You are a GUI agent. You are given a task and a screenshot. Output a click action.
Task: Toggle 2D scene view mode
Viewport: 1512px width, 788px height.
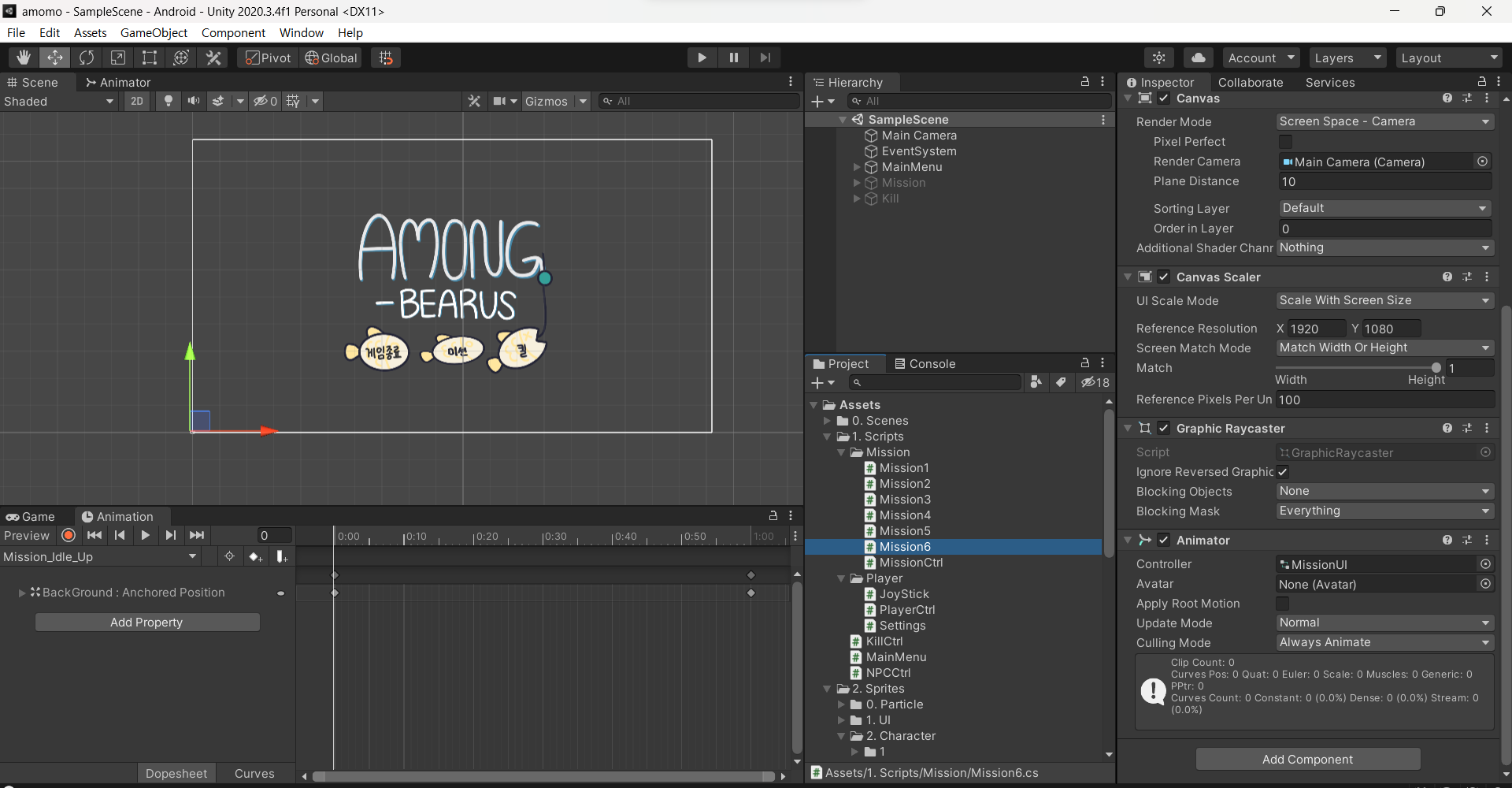pos(137,101)
